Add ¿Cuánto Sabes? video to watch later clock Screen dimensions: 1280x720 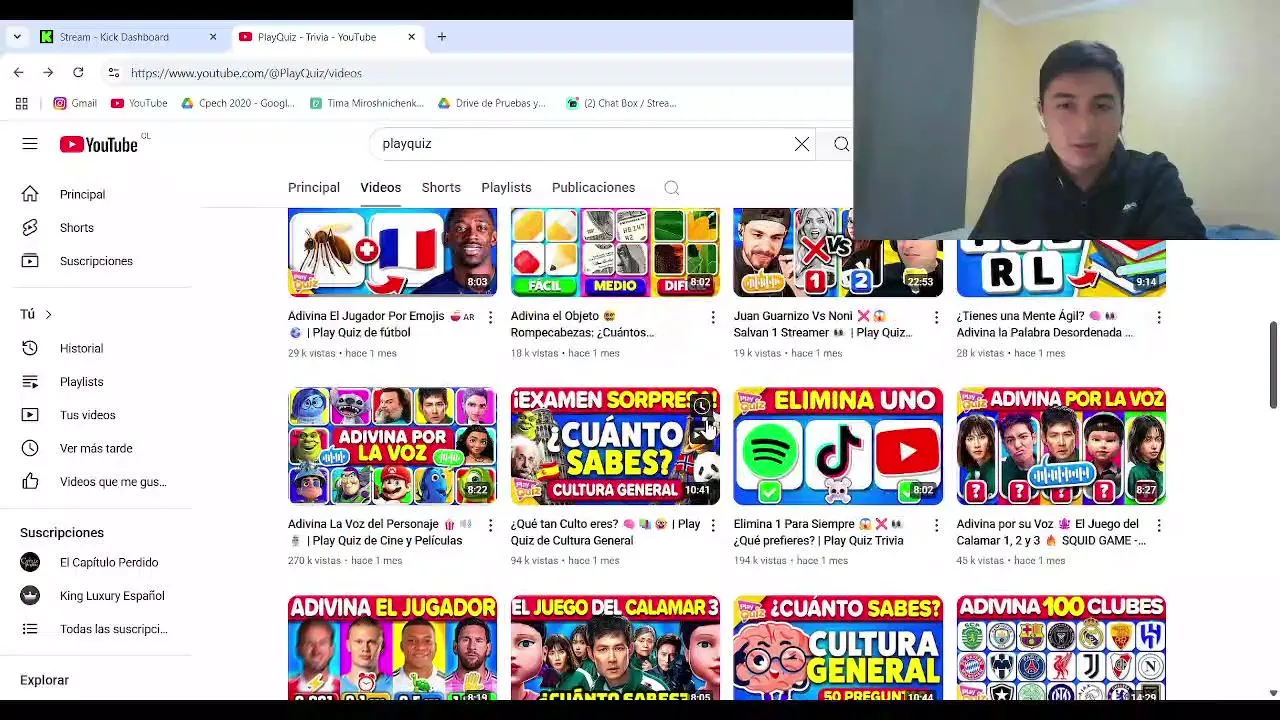pos(701,406)
